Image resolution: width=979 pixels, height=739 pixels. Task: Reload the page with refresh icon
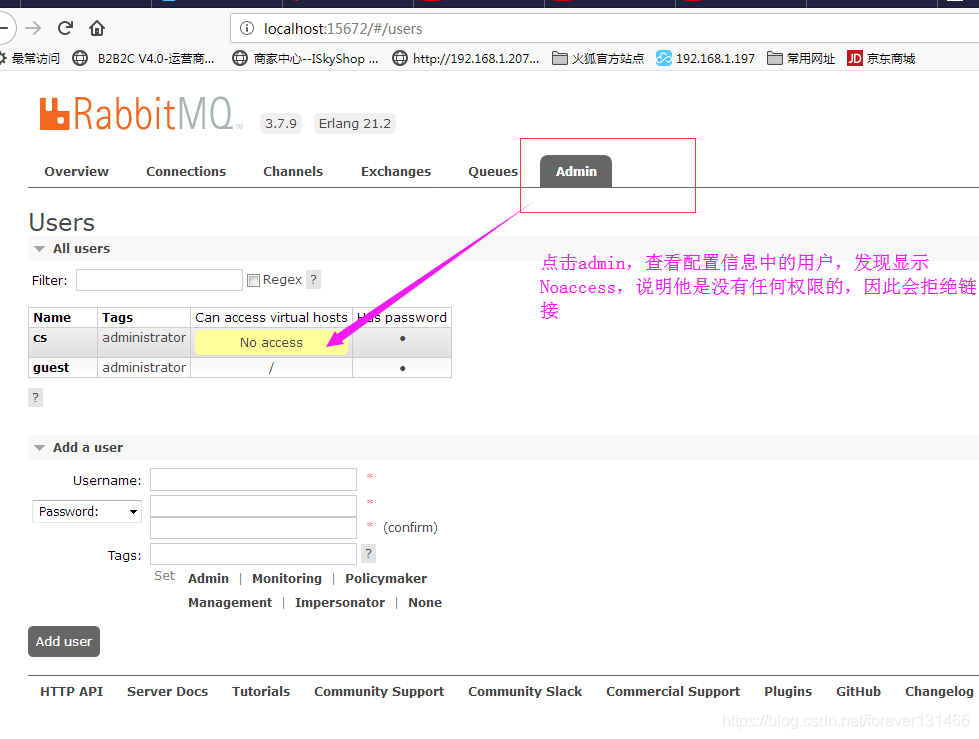point(65,28)
